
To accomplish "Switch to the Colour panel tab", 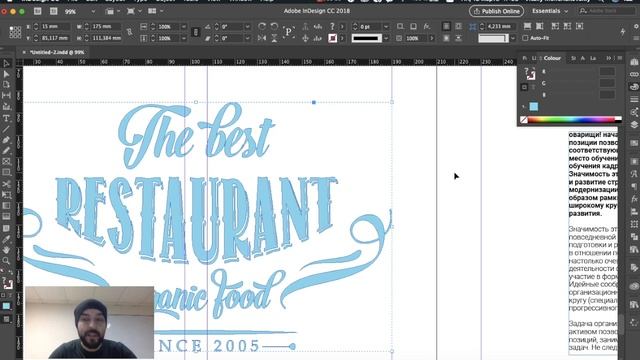I will tap(552, 58).
